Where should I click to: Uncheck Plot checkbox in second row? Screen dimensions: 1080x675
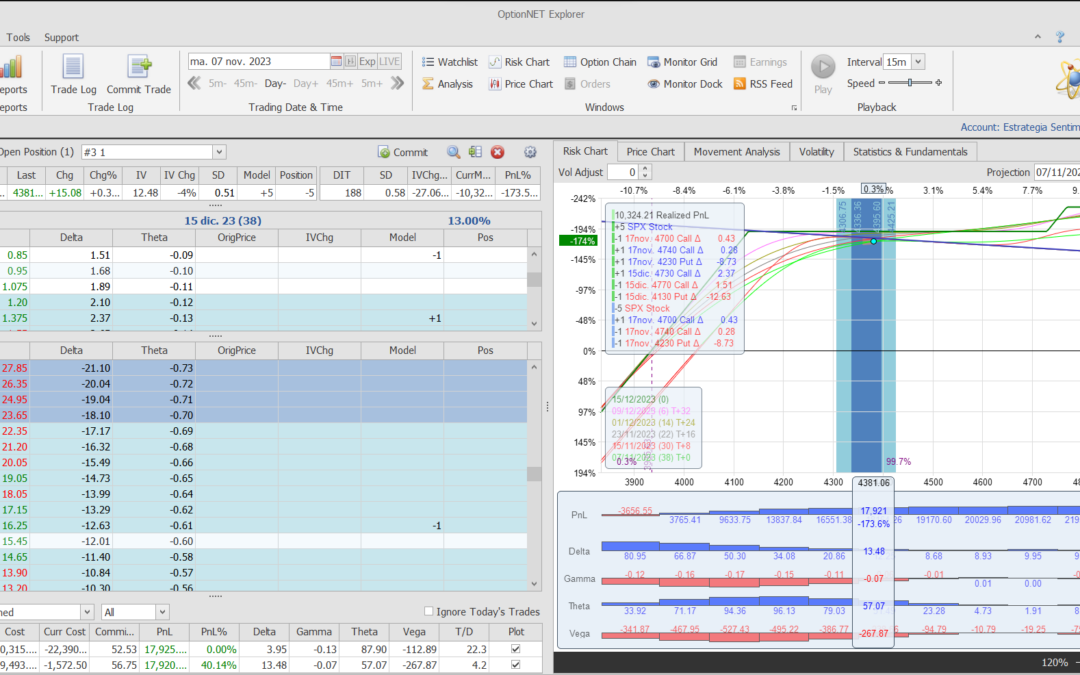pos(515,666)
